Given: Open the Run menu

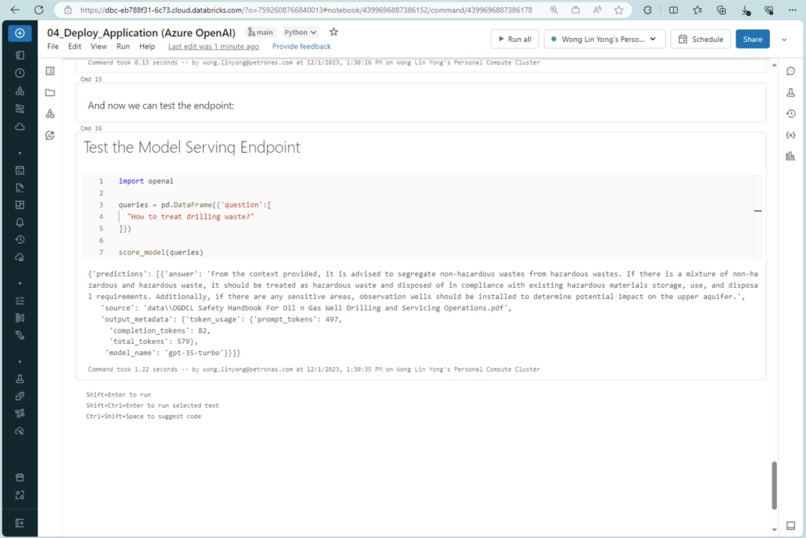Looking at the screenshot, I should [x=123, y=46].
